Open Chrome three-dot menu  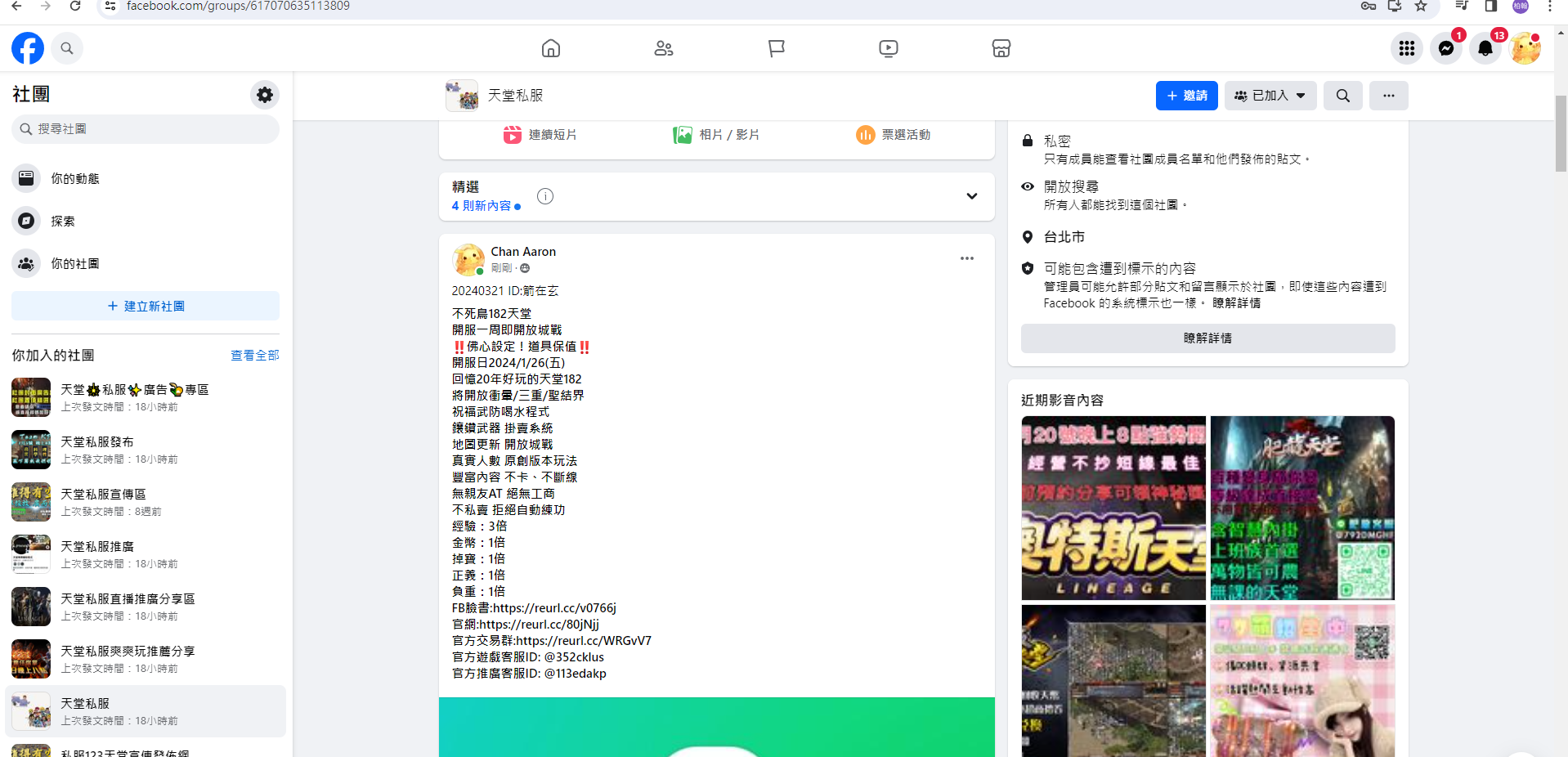pos(1550,6)
